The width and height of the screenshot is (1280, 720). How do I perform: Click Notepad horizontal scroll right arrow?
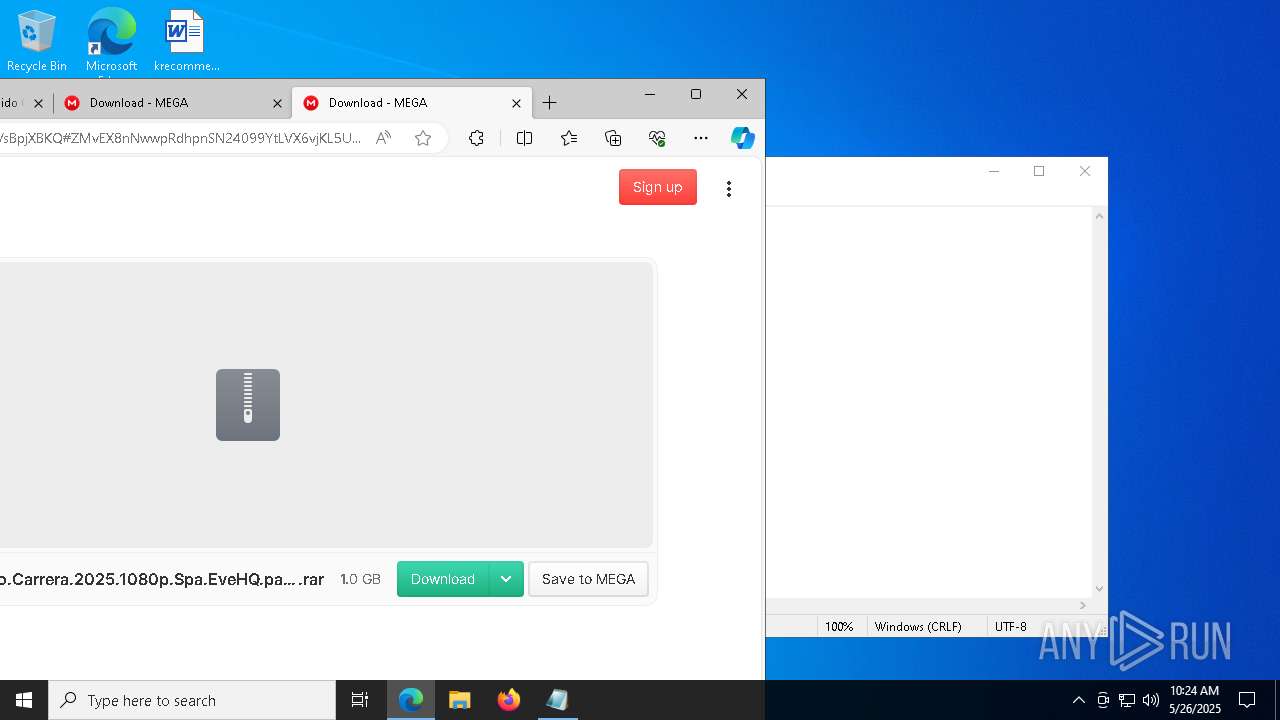(x=1083, y=606)
